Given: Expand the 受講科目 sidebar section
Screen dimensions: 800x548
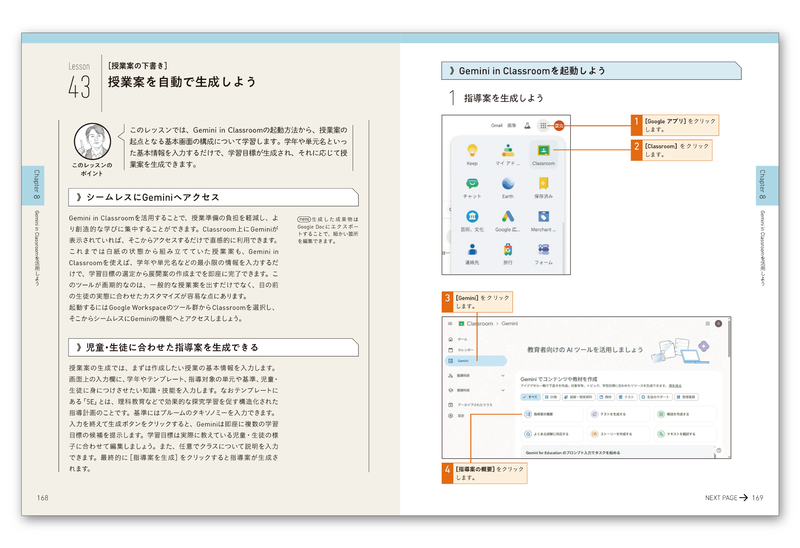Looking at the screenshot, I should (x=476, y=390).
